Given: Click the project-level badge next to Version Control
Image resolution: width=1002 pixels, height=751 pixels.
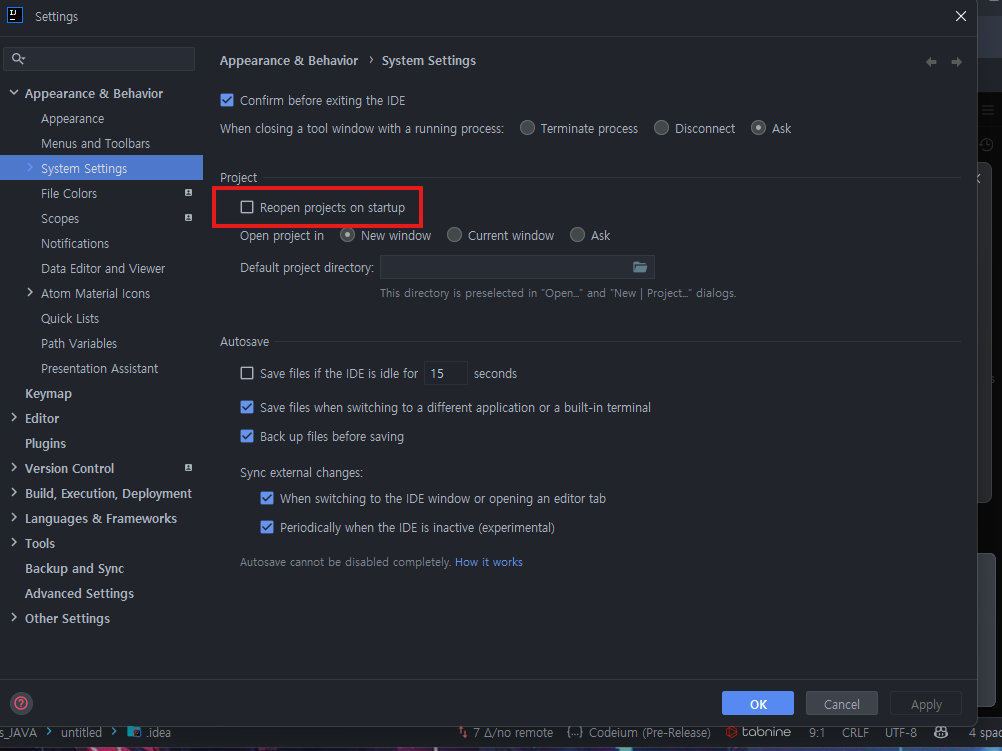Looking at the screenshot, I should [189, 468].
